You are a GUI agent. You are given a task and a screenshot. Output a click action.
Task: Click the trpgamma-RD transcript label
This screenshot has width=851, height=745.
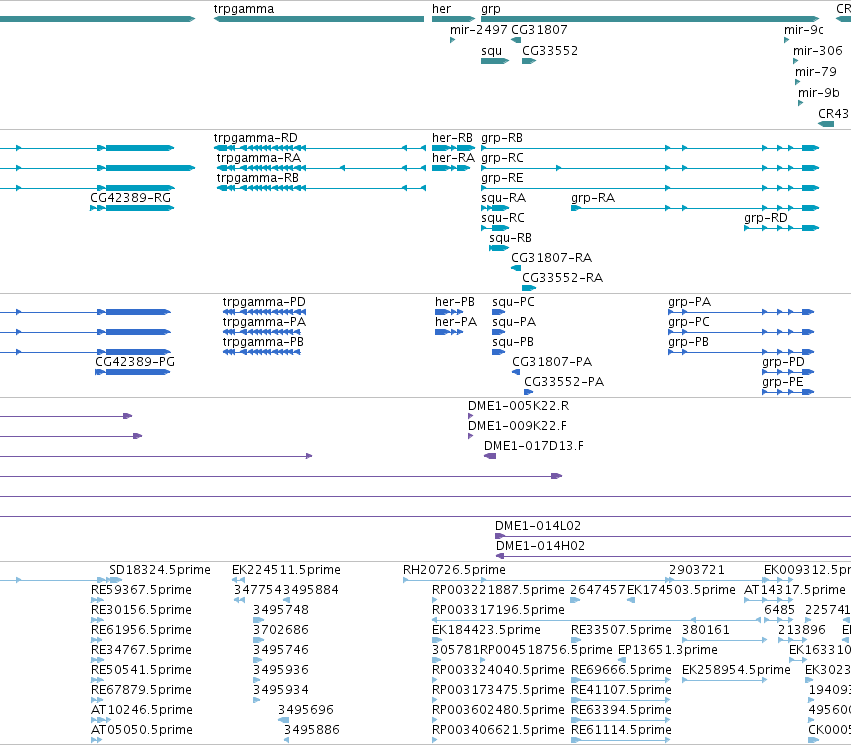pos(256,138)
